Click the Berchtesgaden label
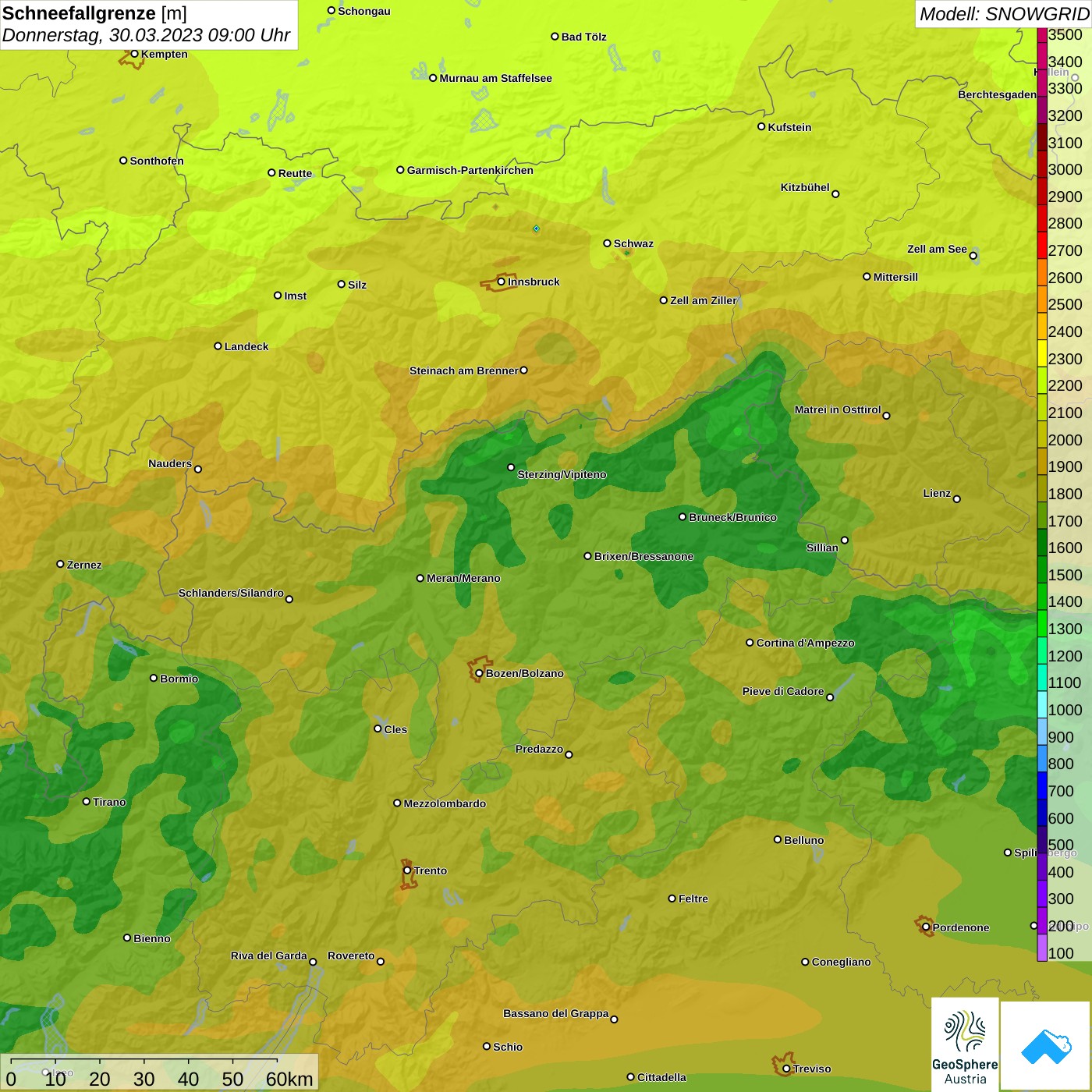This screenshot has height=1092, width=1092. click(x=997, y=94)
